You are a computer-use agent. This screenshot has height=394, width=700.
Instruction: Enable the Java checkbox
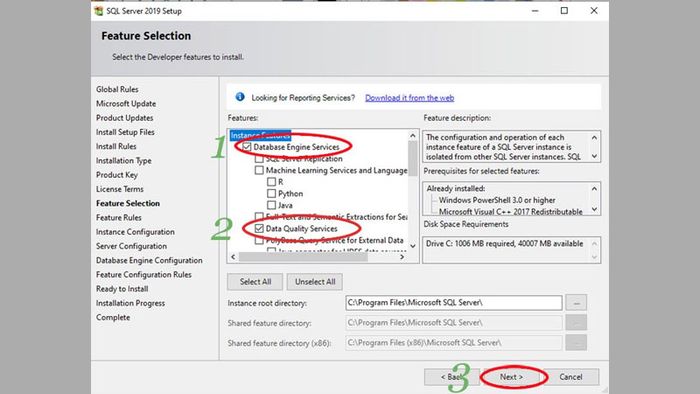pos(271,205)
